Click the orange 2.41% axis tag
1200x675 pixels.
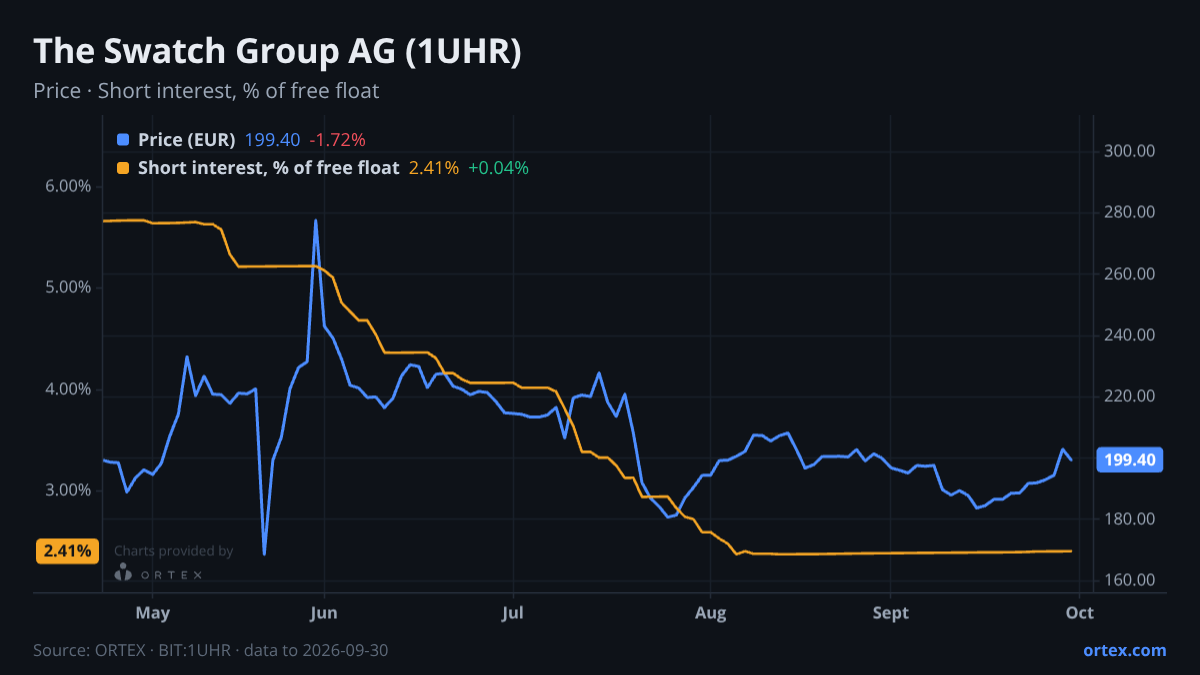68,551
